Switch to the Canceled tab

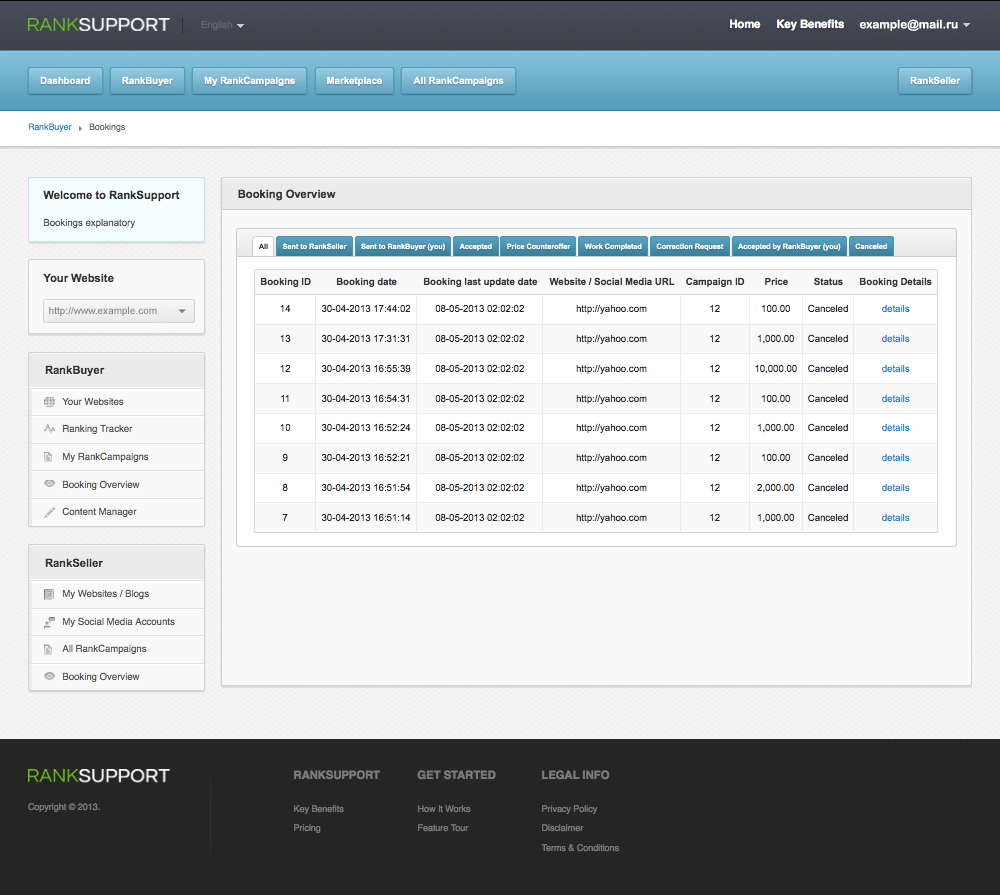point(871,246)
